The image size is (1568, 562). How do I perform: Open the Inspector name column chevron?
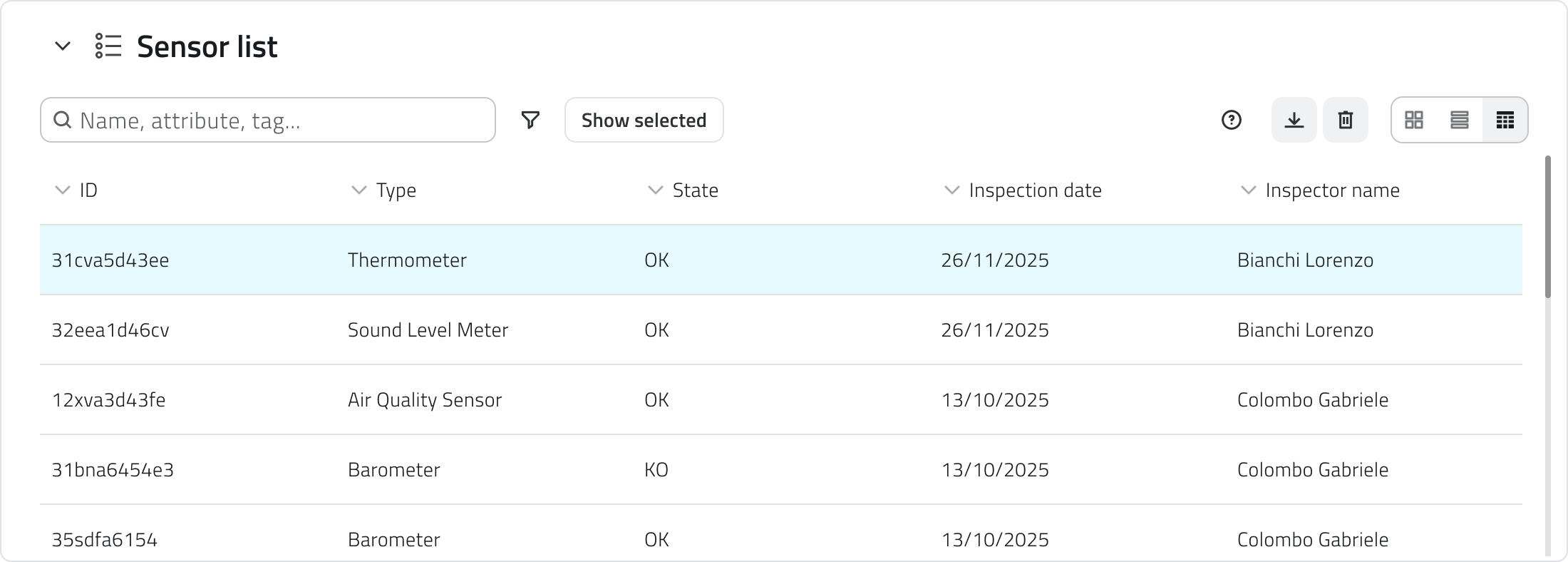pyautogui.click(x=1248, y=190)
